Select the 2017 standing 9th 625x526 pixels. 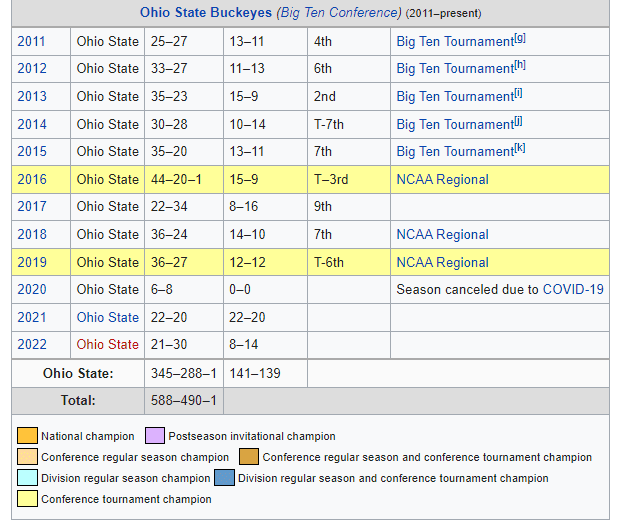(323, 206)
